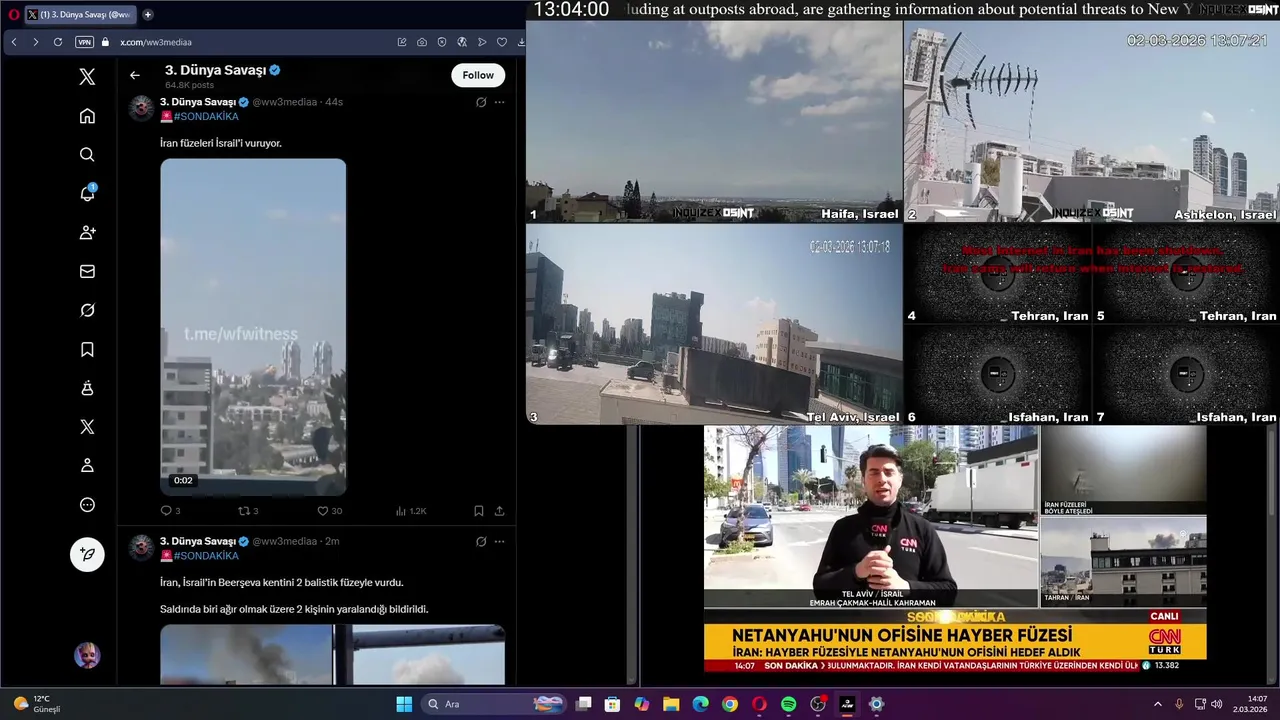The height and width of the screenshot is (720, 1280).
Task: Open Spotify from taskbar
Action: click(x=788, y=704)
